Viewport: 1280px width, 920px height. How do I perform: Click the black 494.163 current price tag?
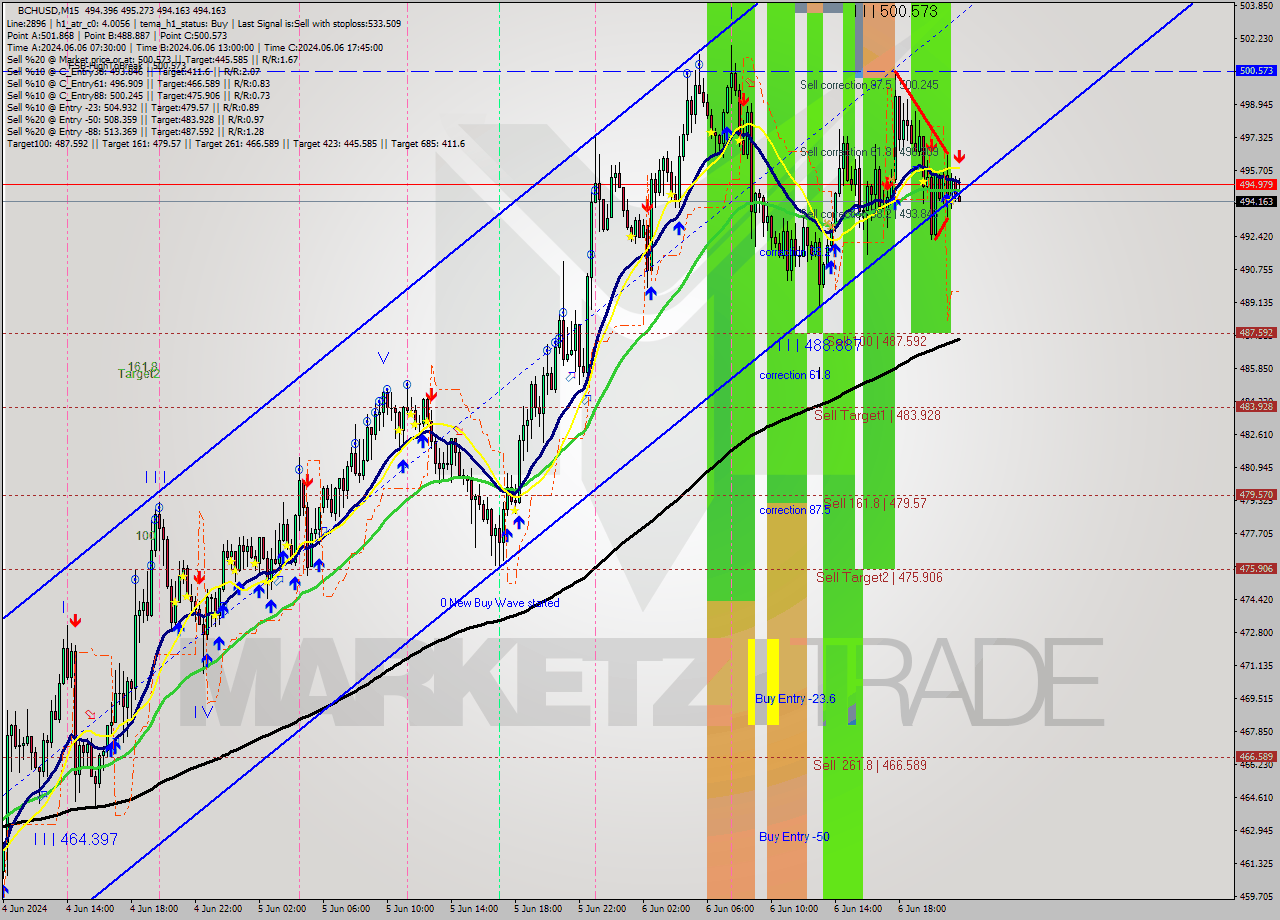pos(1256,201)
